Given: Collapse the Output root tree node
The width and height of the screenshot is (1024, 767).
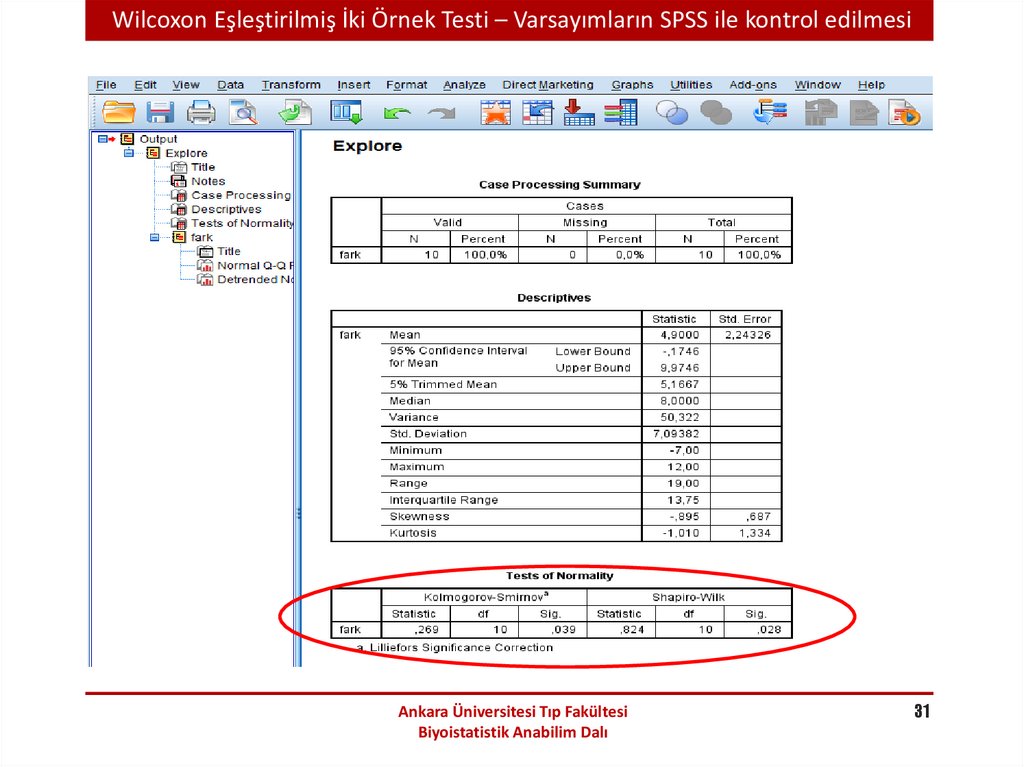Looking at the screenshot, I should (102, 139).
